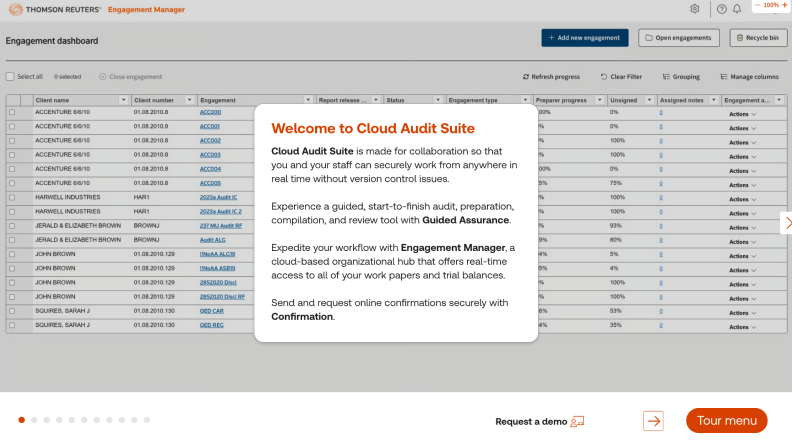Click Refresh progress icon button

(553, 77)
